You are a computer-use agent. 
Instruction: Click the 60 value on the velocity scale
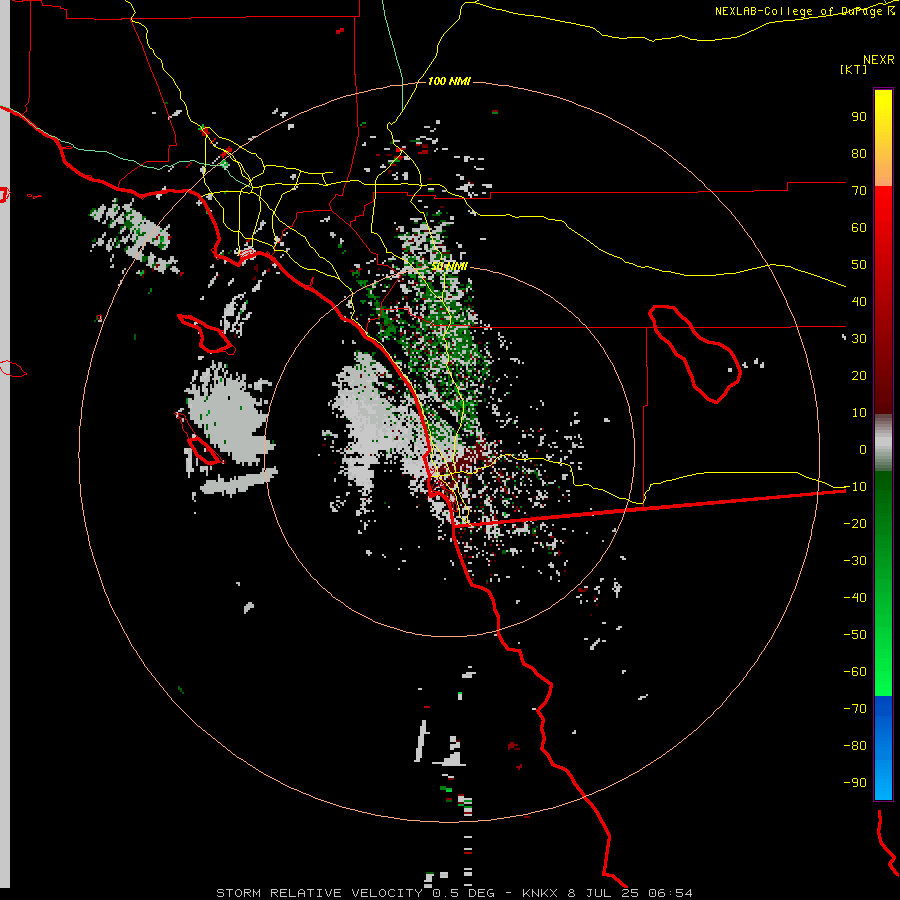click(x=859, y=227)
